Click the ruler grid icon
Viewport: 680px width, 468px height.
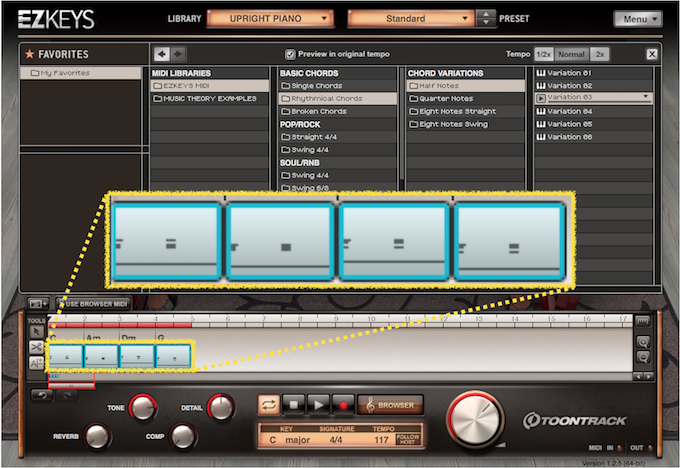tap(643, 321)
